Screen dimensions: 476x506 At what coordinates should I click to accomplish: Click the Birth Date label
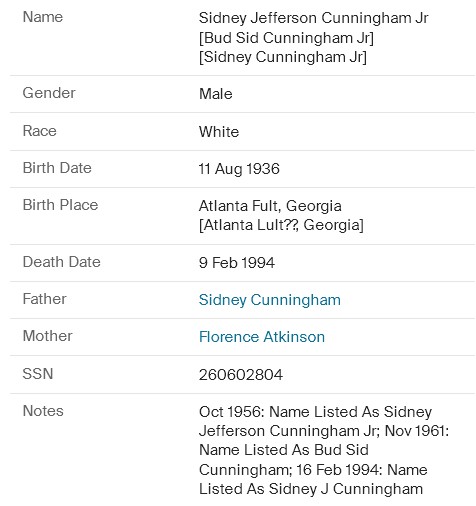click(x=57, y=168)
